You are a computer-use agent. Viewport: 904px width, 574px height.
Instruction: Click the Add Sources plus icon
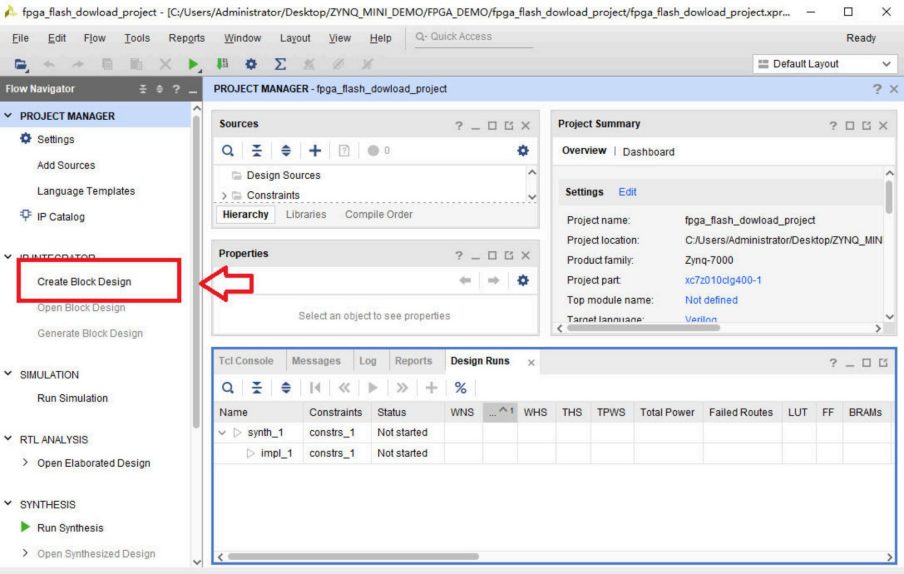tap(314, 150)
